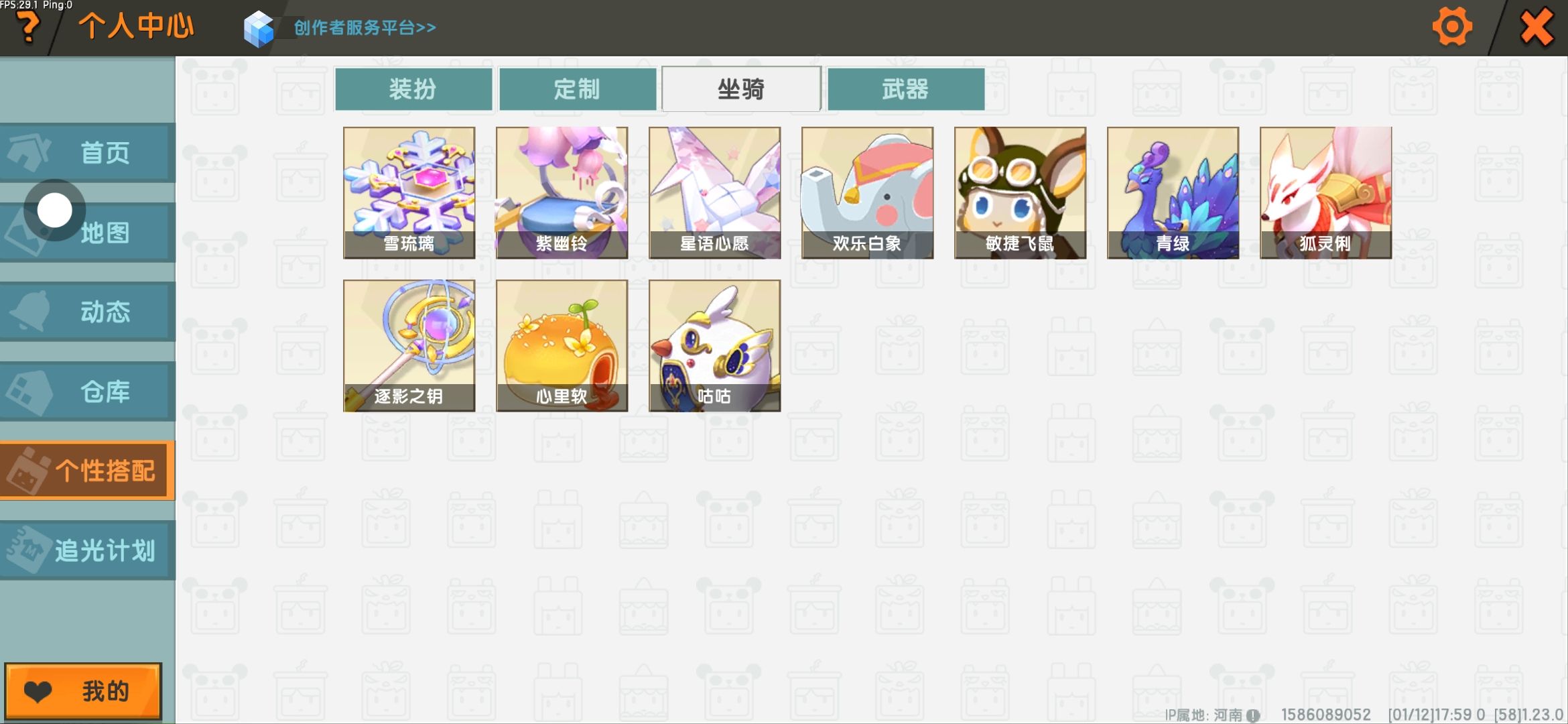1568x724 pixels.
Task: Switch to the 装扮 tab
Action: point(413,88)
